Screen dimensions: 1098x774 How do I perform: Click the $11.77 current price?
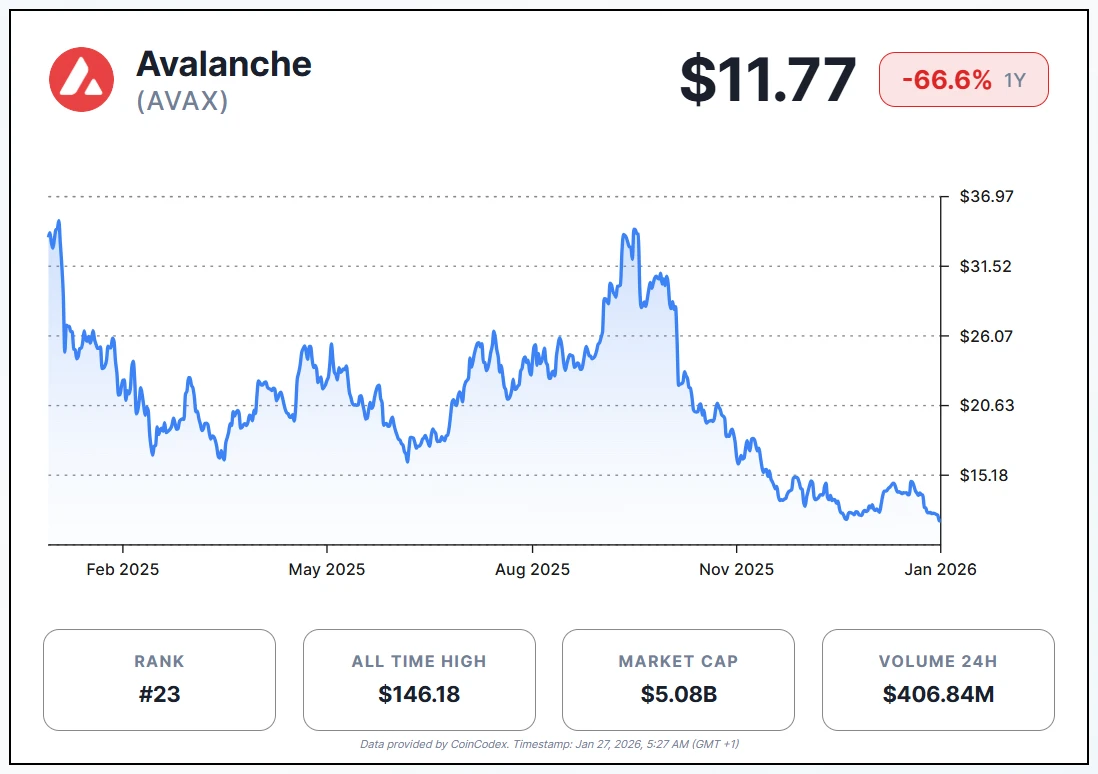coord(767,80)
